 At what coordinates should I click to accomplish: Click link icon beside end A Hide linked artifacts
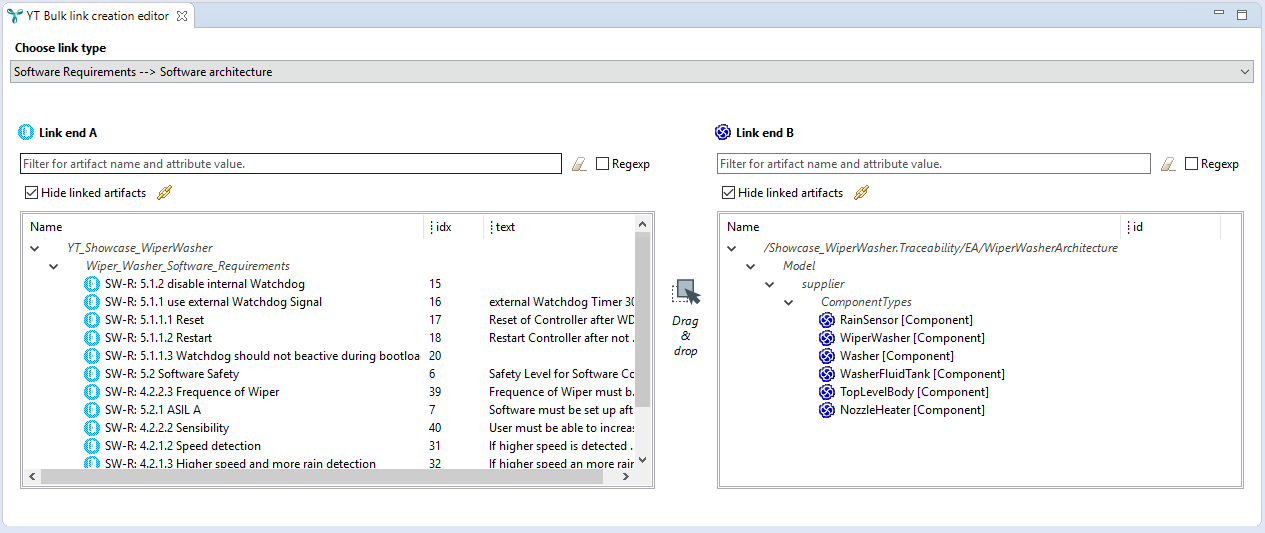click(165, 193)
